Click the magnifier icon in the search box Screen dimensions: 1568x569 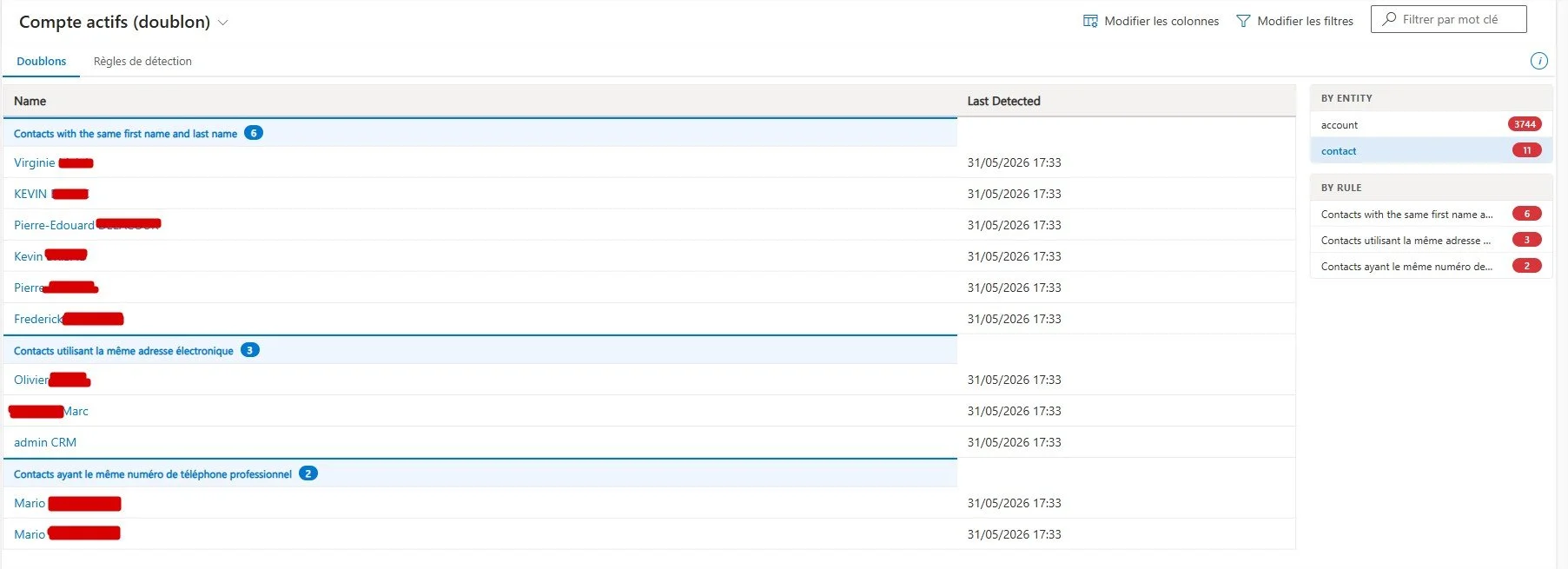pos(1390,19)
